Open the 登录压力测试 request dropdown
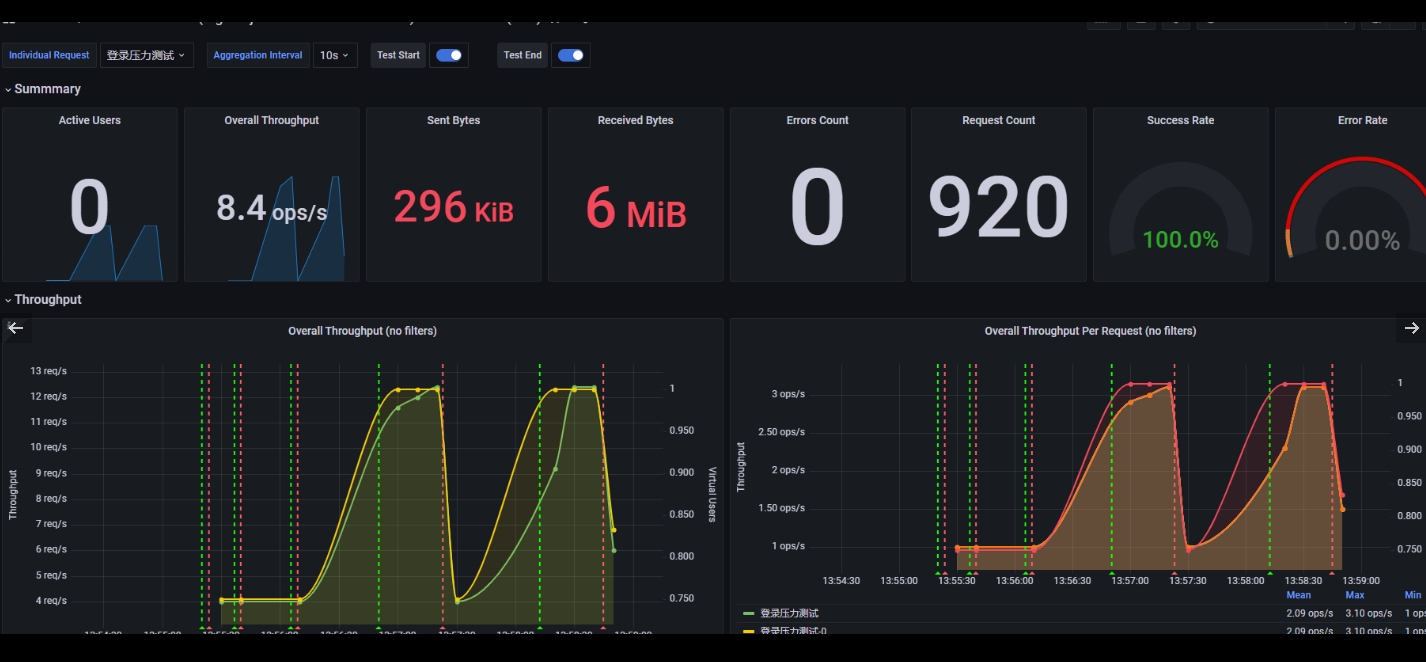Screen dimensions: 1426x662 [146, 55]
